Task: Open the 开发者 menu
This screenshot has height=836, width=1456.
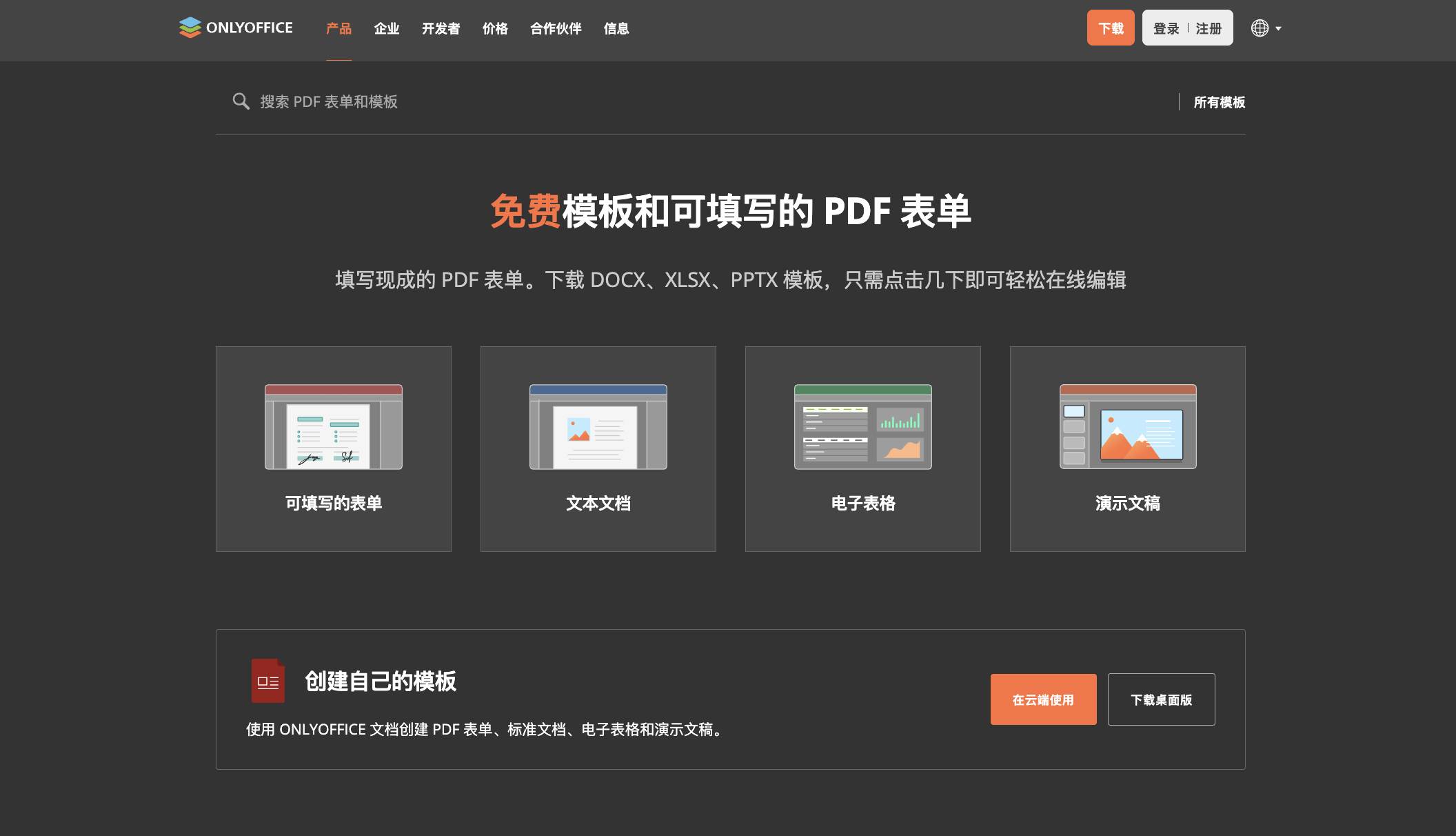Action: [x=441, y=29]
